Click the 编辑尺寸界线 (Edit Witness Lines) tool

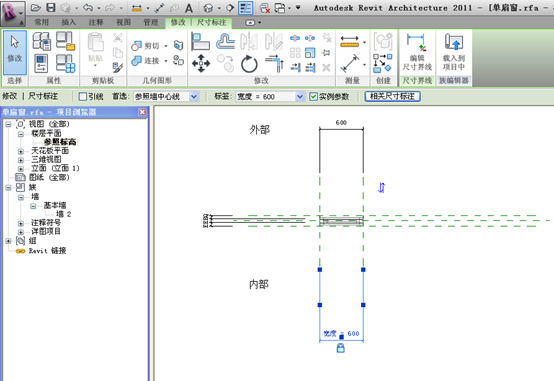pos(417,52)
